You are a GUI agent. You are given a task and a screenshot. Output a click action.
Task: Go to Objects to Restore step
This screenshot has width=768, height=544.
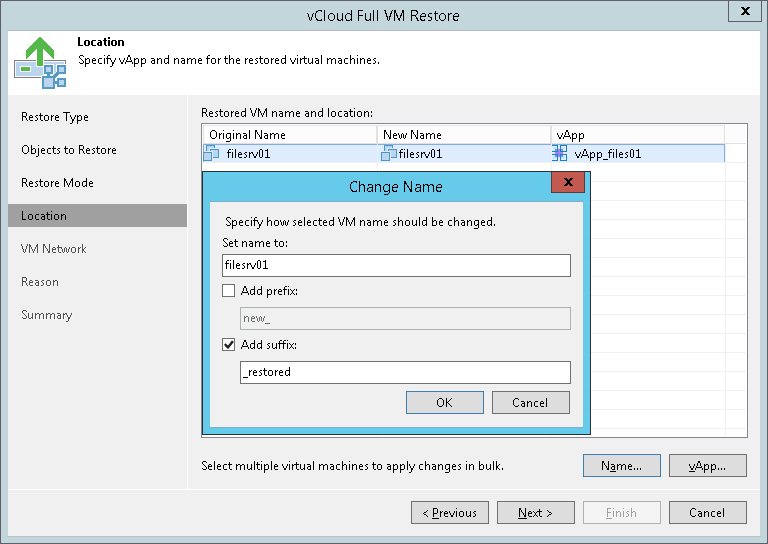(69, 150)
